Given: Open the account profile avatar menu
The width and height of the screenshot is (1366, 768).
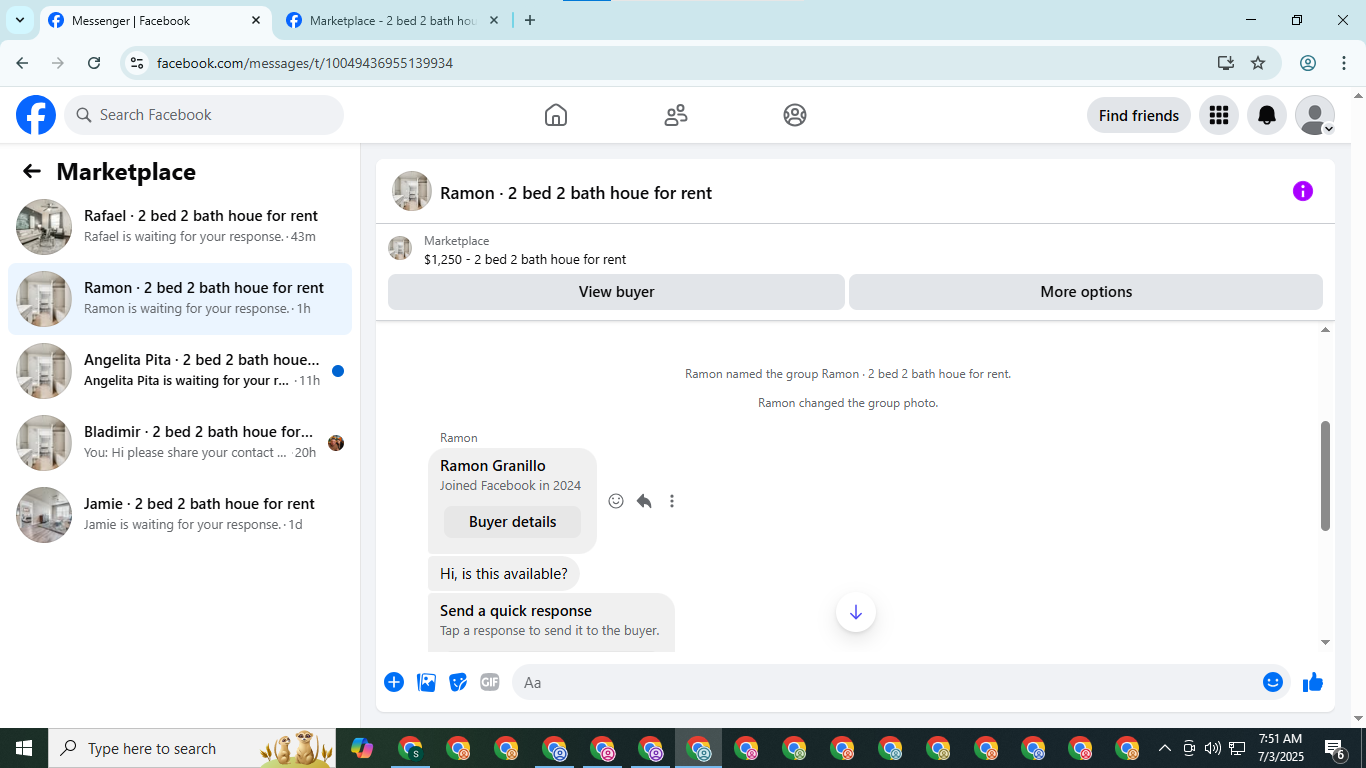Looking at the screenshot, I should pyautogui.click(x=1315, y=115).
